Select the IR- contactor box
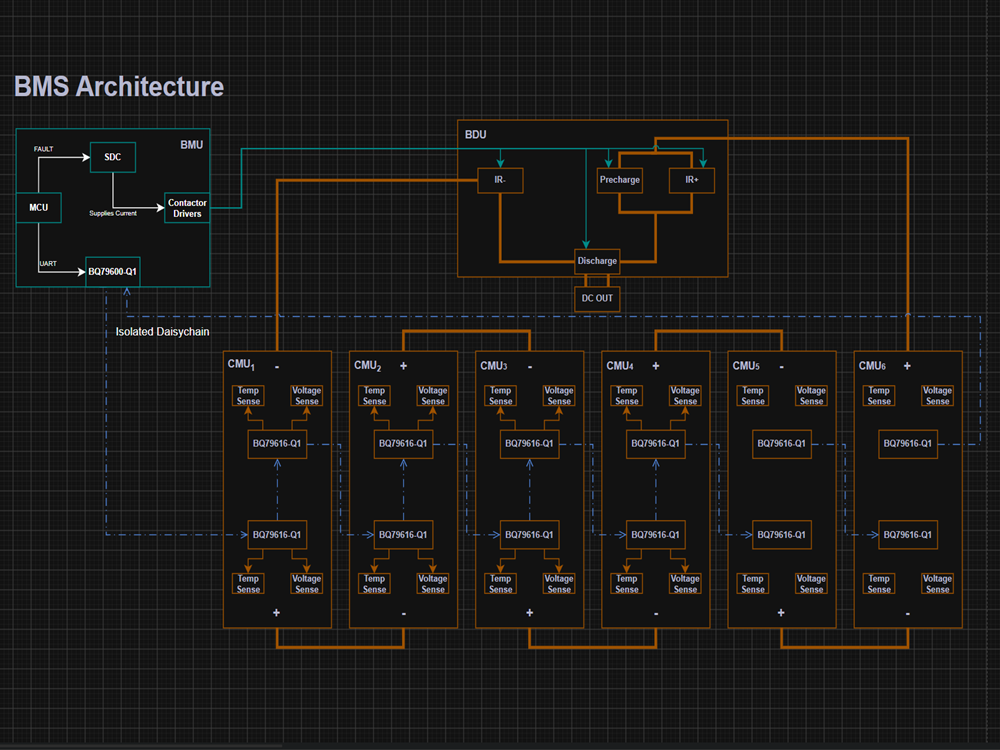The height and width of the screenshot is (750, 1000). pyautogui.click(x=501, y=180)
